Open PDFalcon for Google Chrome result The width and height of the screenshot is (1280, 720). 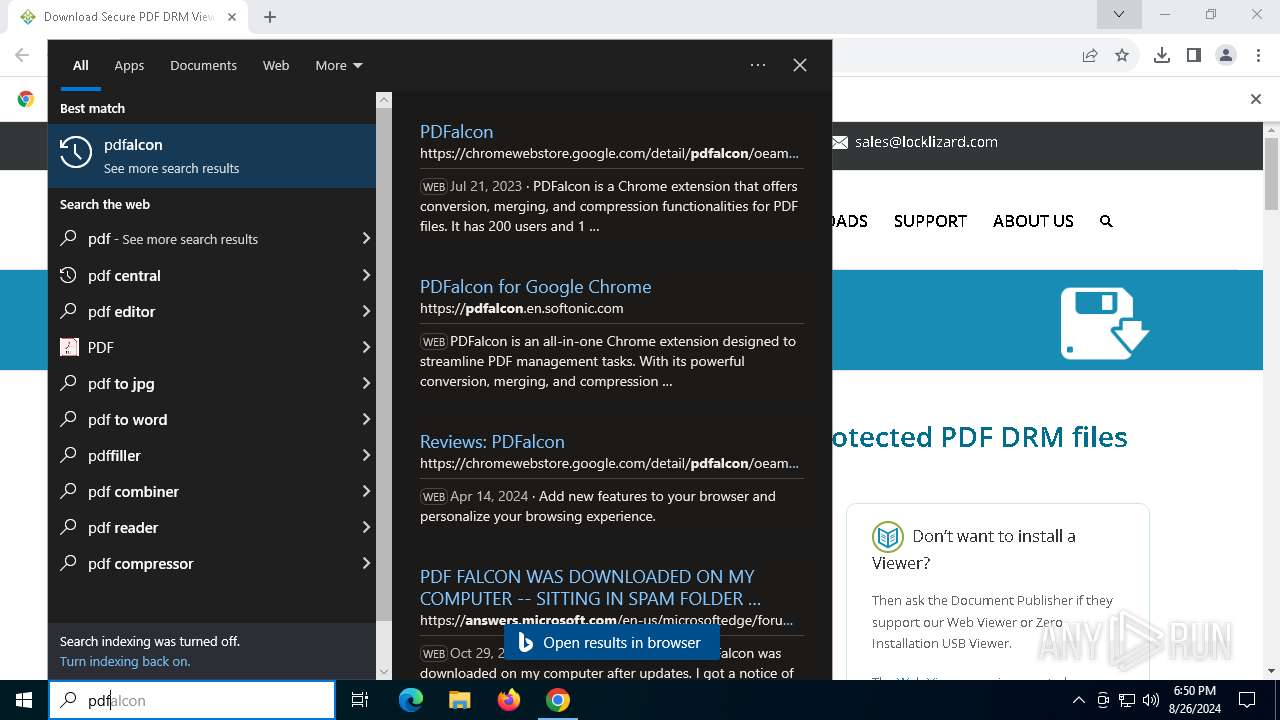click(x=535, y=286)
